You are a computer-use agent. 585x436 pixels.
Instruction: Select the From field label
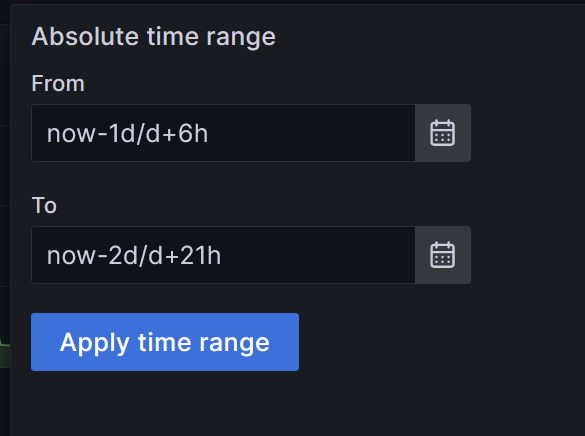tap(58, 83)
